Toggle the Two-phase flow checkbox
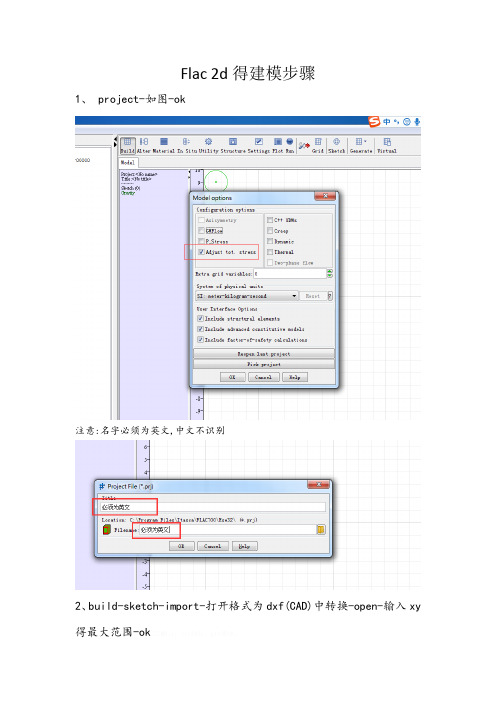This screenshot has width=496, height=702. click(x=270, y=263)
